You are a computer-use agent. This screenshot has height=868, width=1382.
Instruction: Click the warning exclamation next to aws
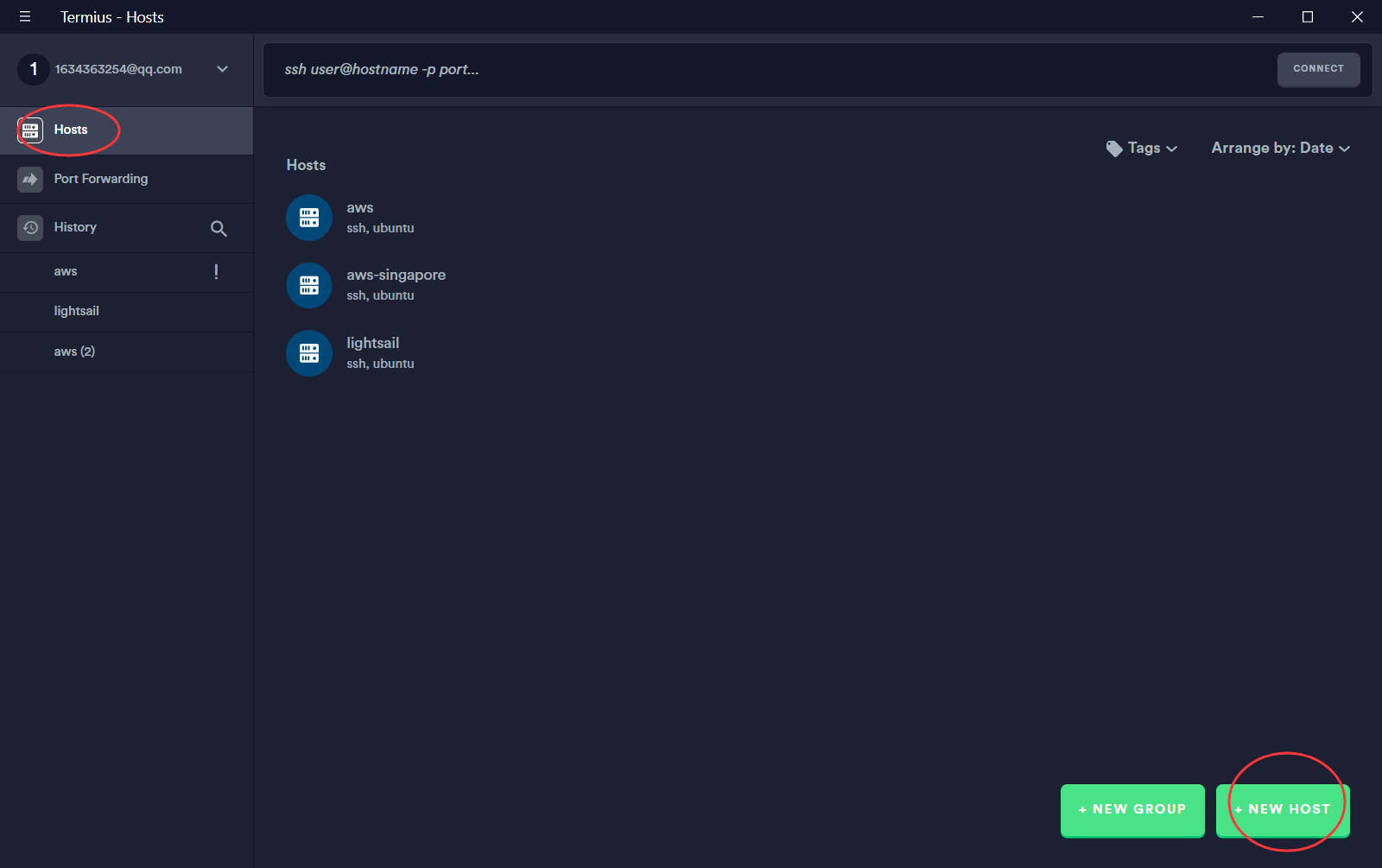point(216,271)
